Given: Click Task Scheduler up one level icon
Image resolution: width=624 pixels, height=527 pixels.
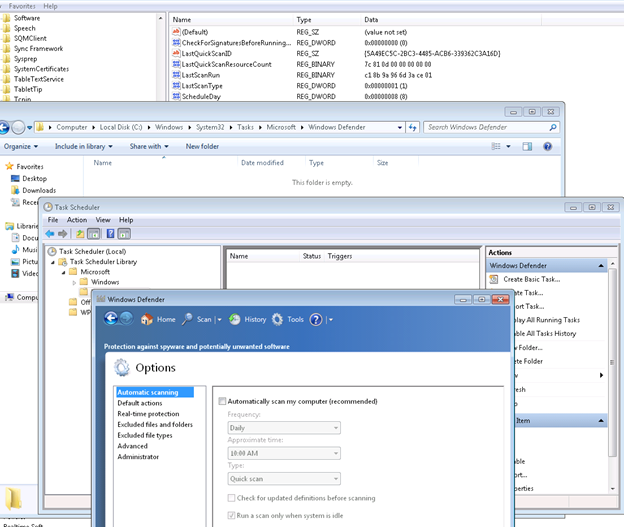Looking at the screenshot, I should tap(80, 234).
